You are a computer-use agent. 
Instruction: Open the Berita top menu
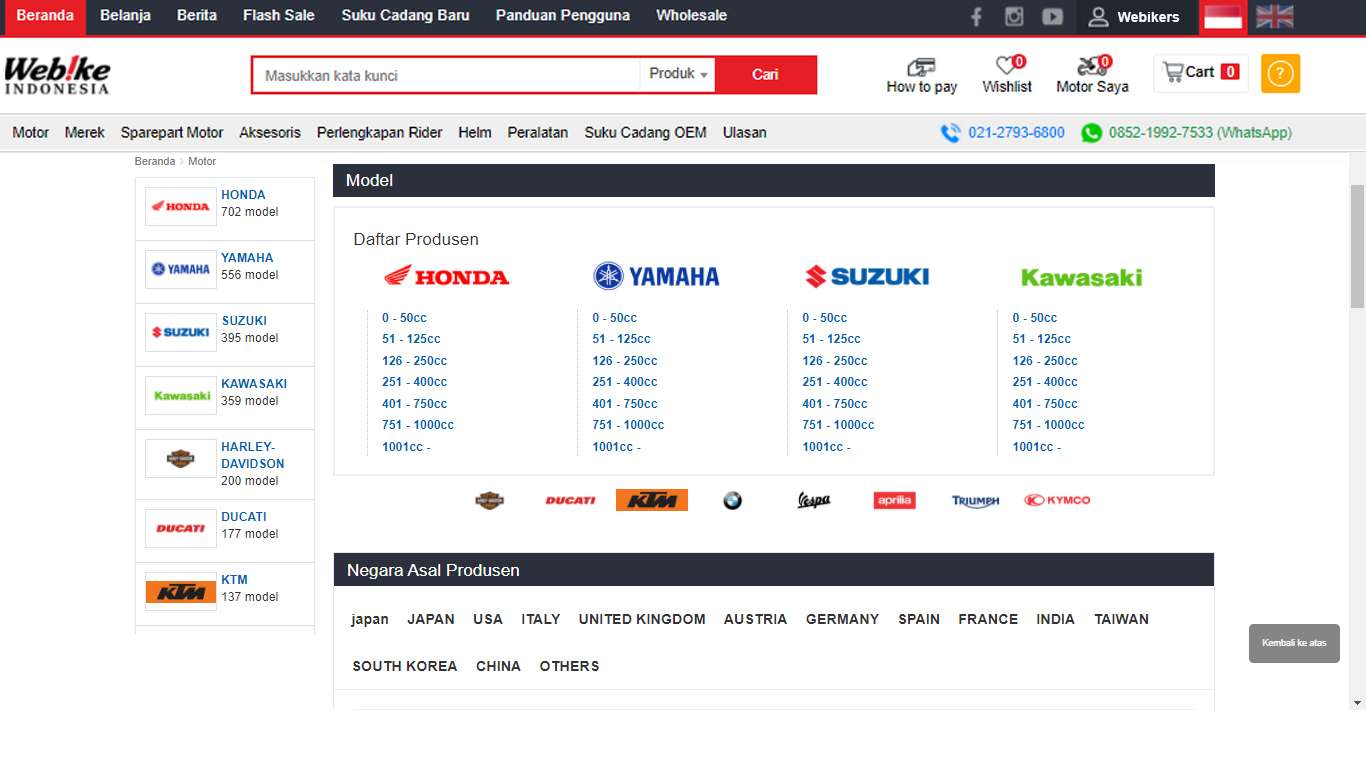point(197,16)
